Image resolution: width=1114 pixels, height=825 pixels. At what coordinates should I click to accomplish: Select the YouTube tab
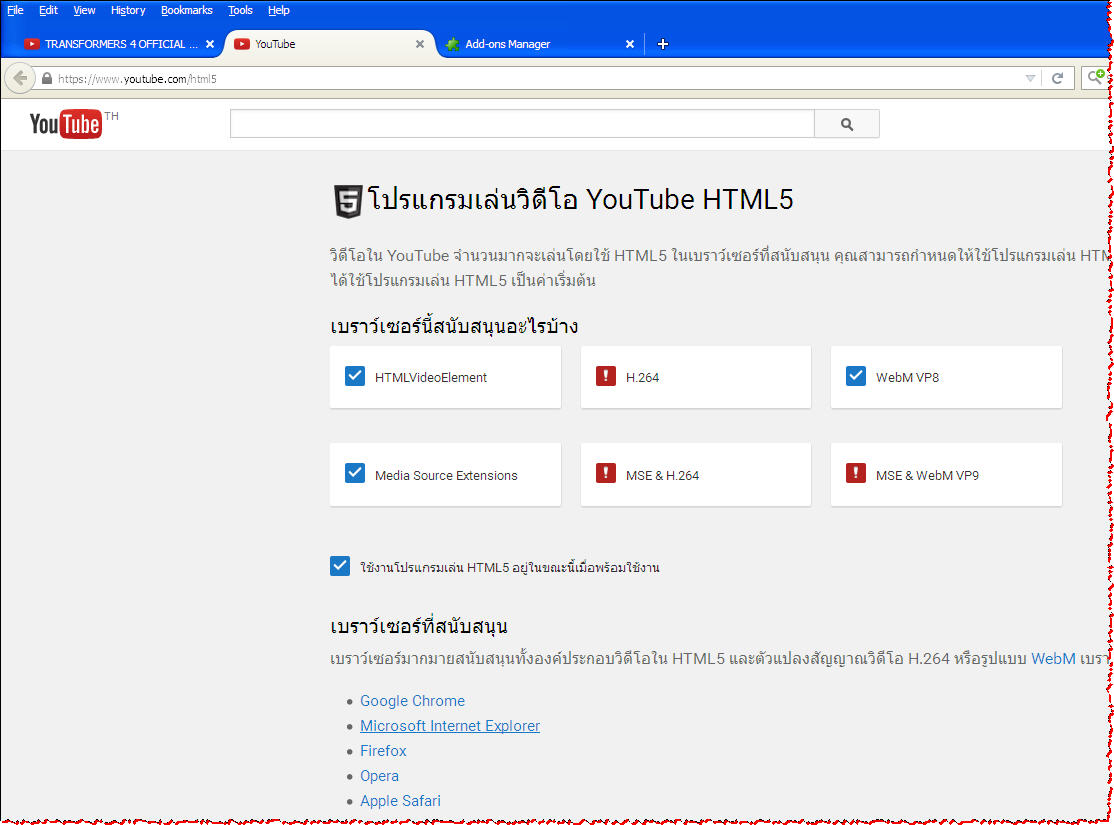point(330,44)
